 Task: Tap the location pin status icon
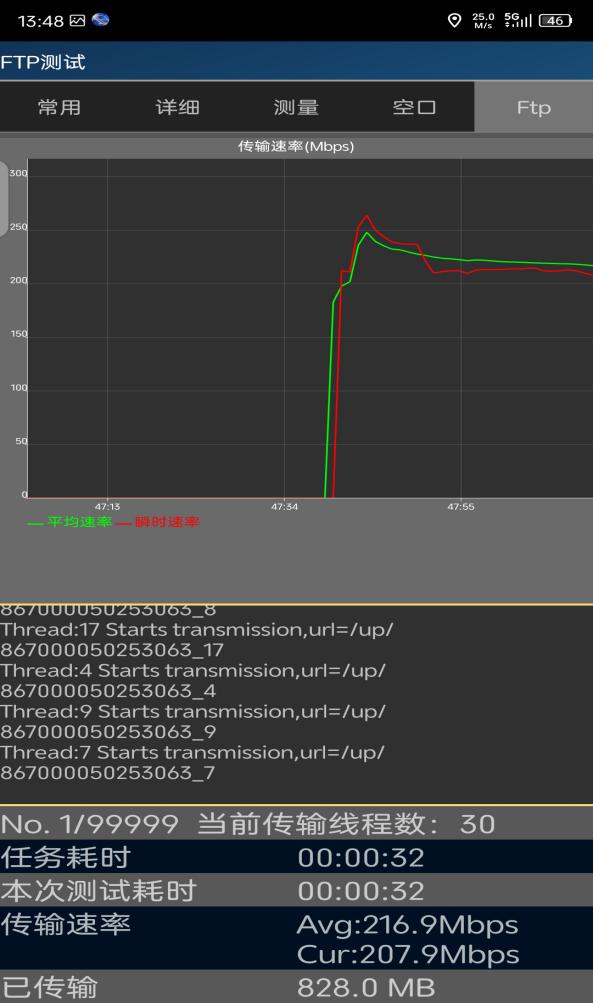click(454, 20)
